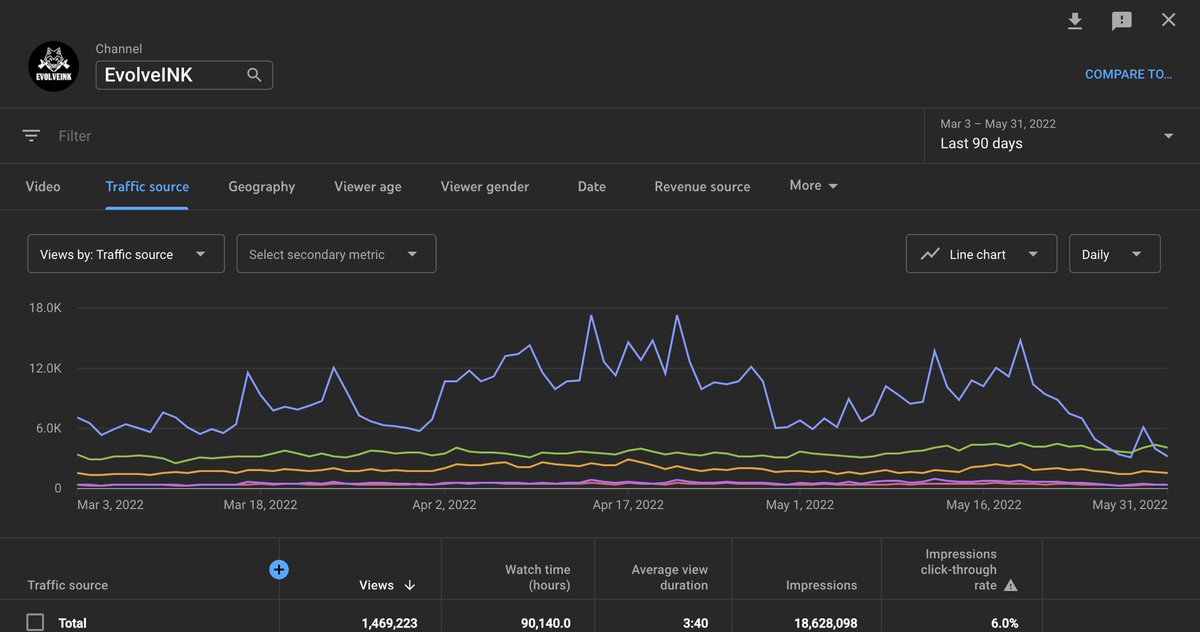This screenshot has width=1200, height=632.
Task: Click the COMPARE TO... link
Action: coord(1128,74)
